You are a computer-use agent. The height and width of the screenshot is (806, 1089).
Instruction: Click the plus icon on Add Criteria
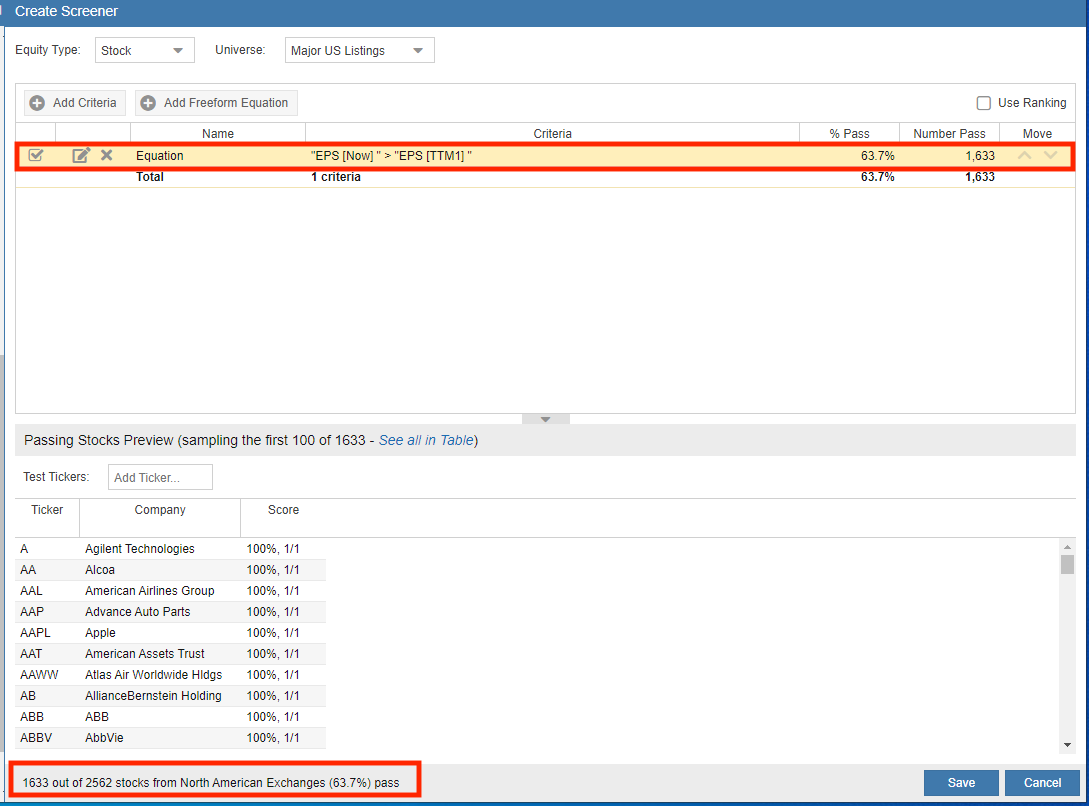coord(37,103)
